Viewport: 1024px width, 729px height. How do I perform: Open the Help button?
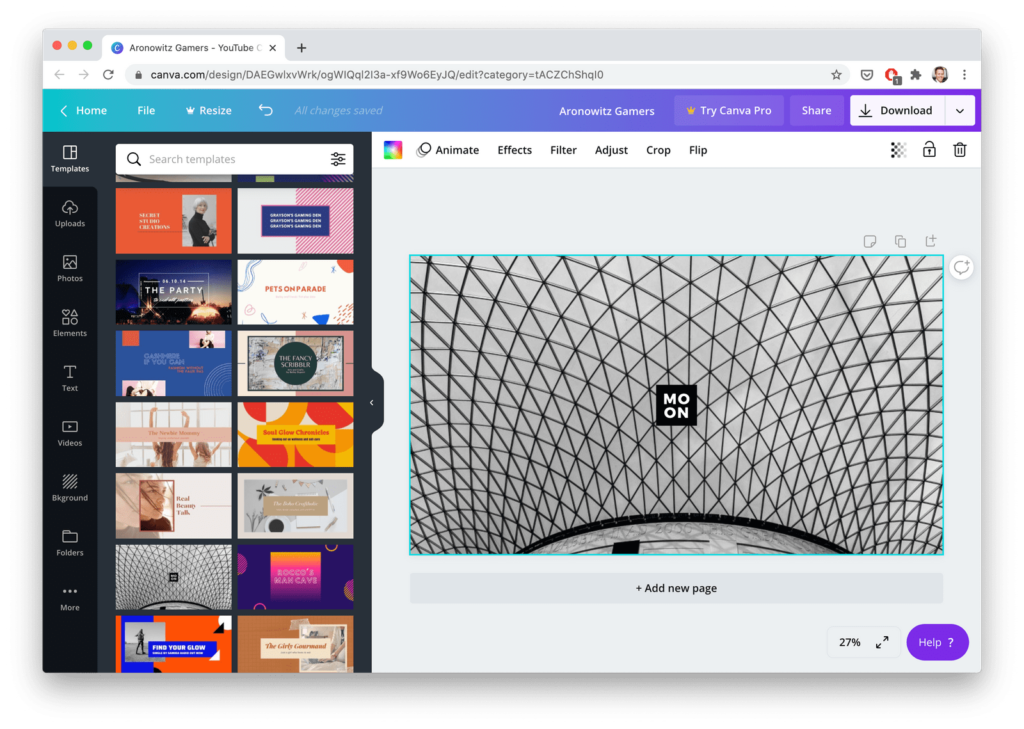click(x=937, y=642)
